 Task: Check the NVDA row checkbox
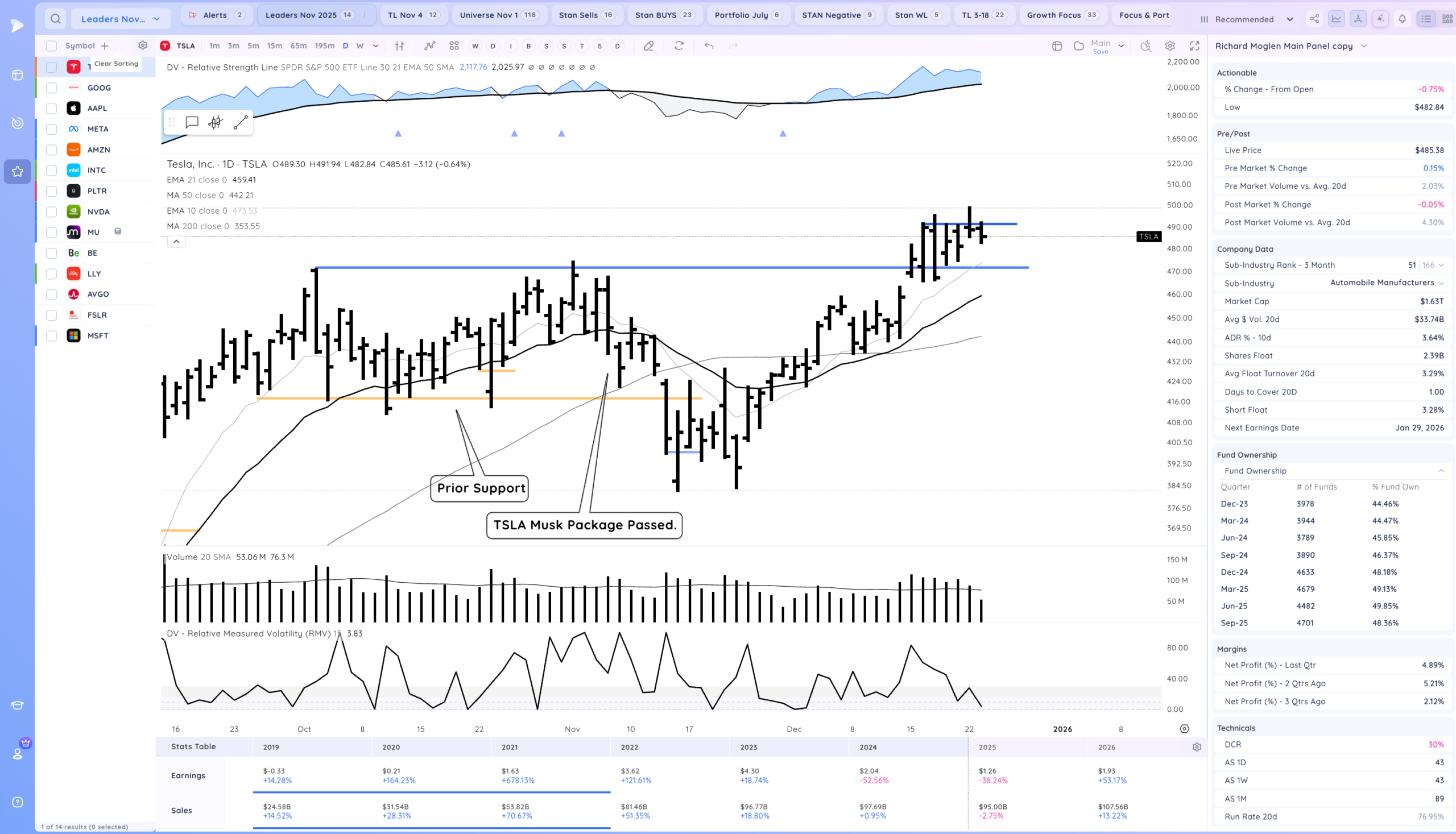pyautogui.click(x=52, y=211)
